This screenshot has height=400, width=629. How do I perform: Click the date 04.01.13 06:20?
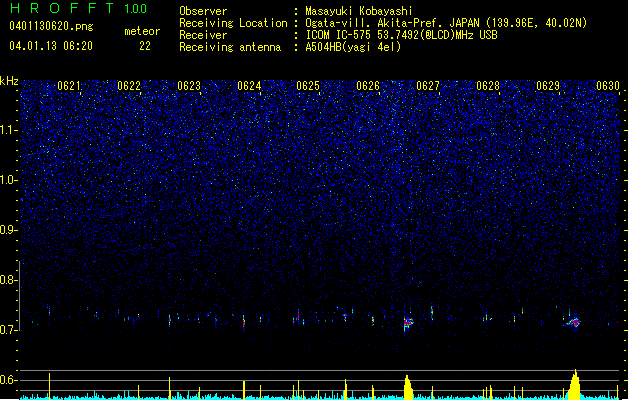pyautogui.click(x=51, y=46)
